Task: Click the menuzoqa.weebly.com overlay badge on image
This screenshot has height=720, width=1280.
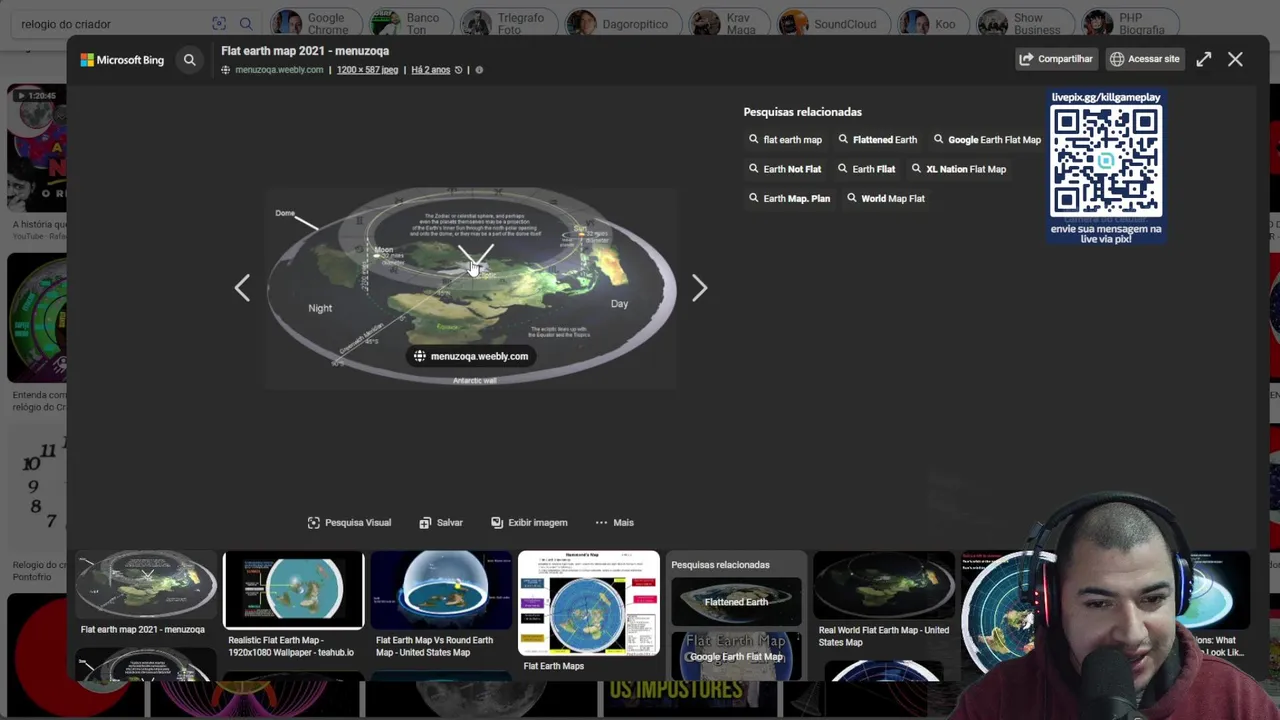Action: (471, 356)
